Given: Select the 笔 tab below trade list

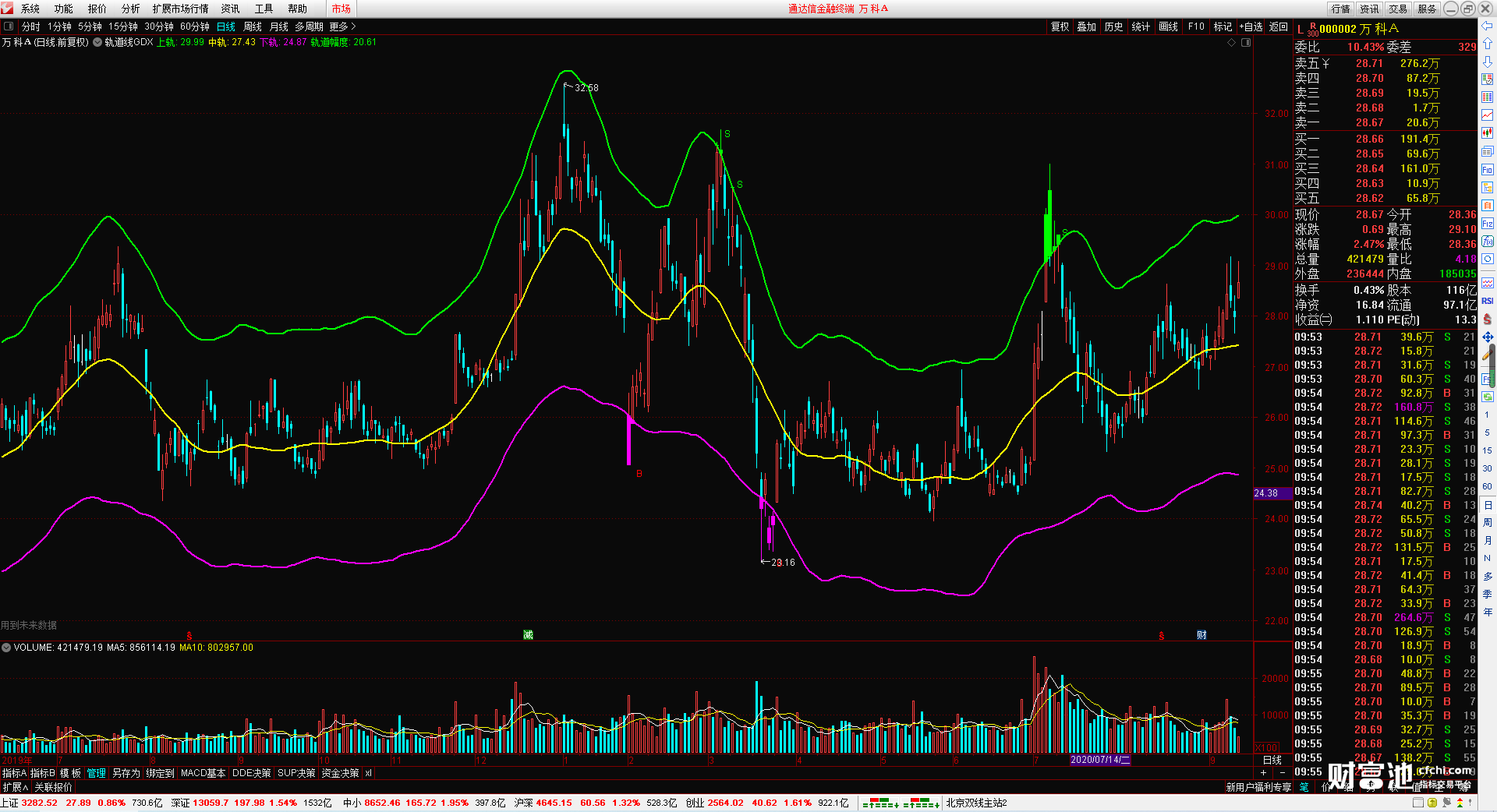Looking at the screenshot, I should [x=1304, y=787].
